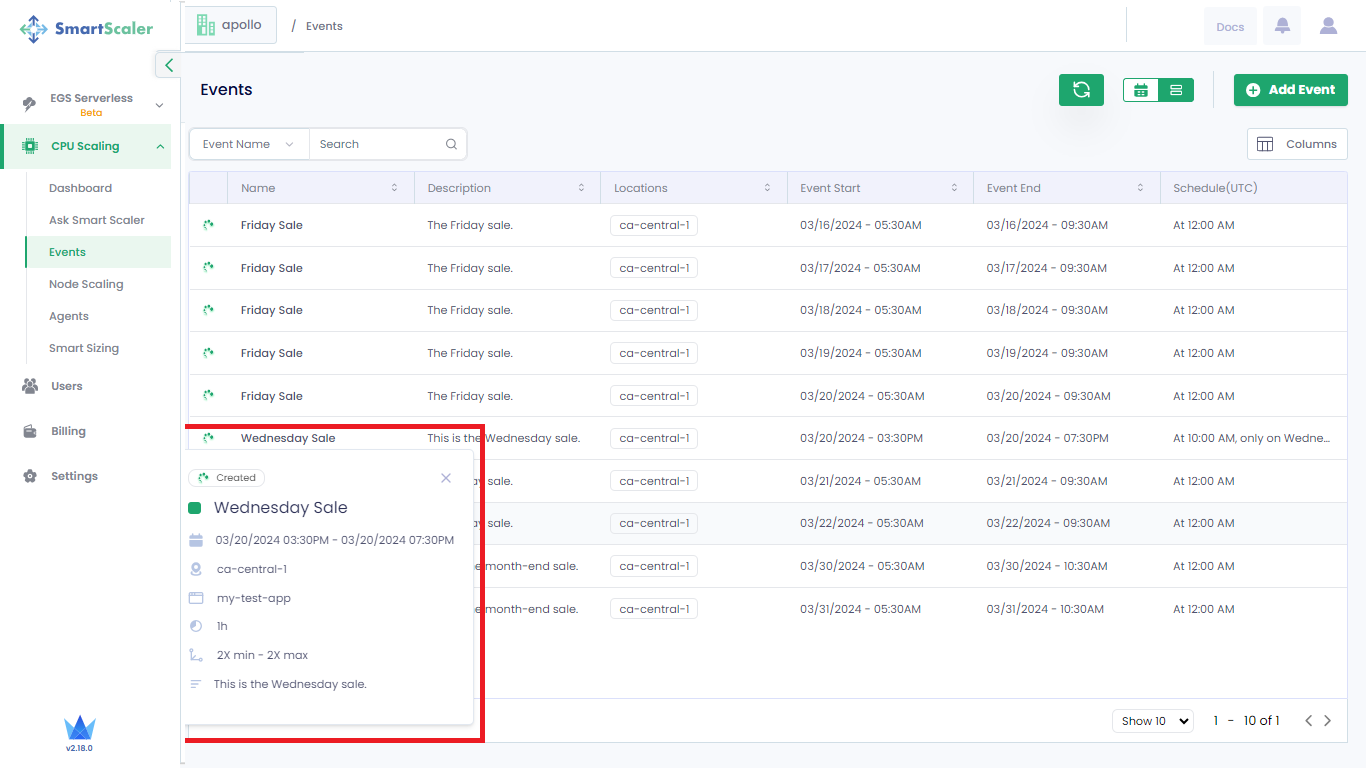
Task: Sort the table by Event Start column
Action: click(x=954, y=188)
